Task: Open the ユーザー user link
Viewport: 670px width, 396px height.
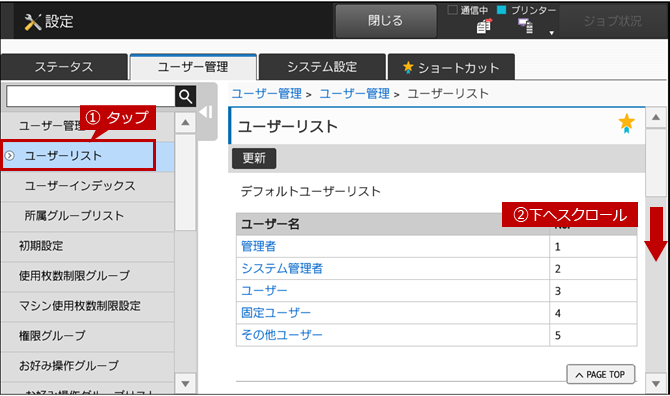Action: coord(264,291)
